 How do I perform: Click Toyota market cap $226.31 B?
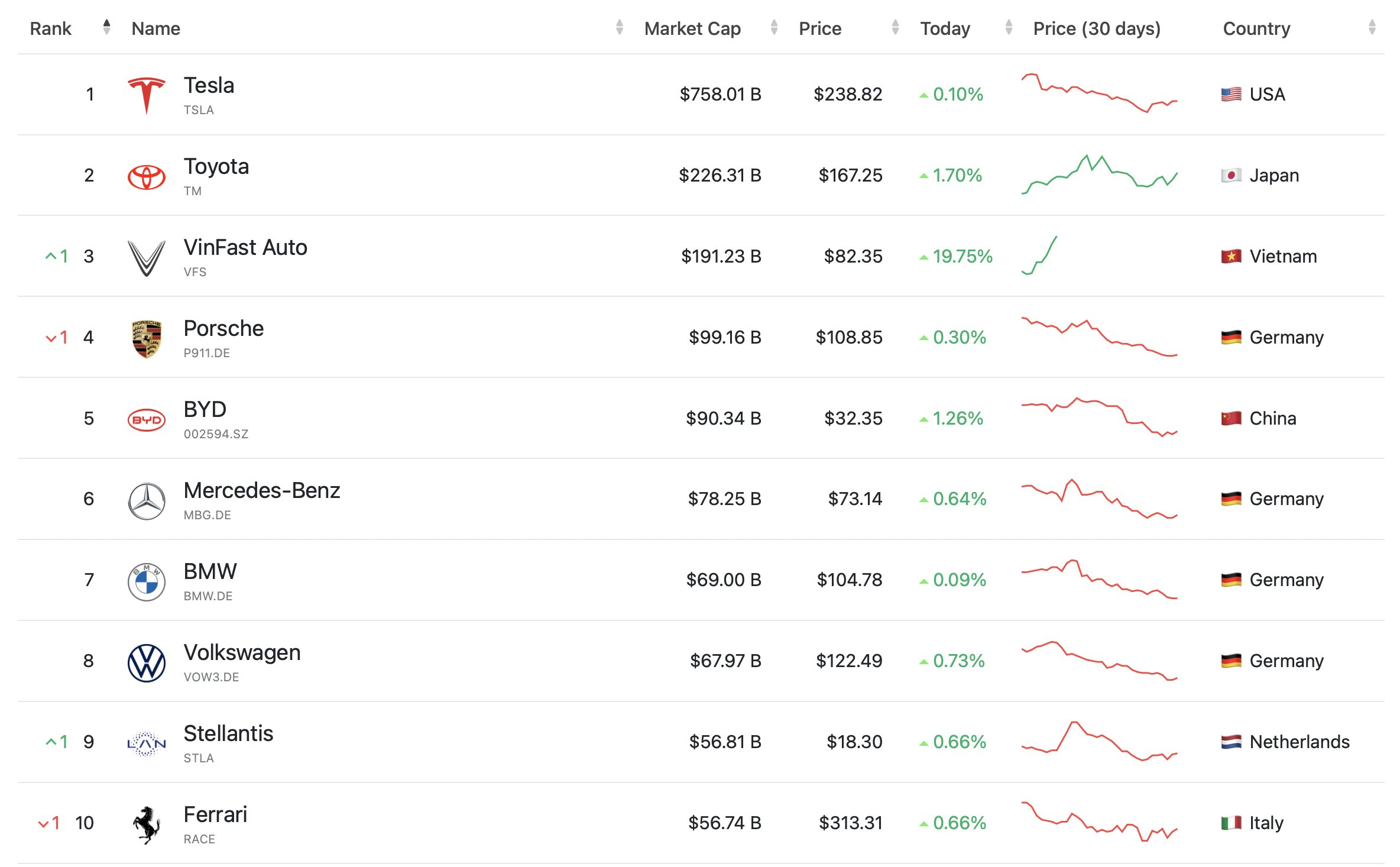[720, 175]
